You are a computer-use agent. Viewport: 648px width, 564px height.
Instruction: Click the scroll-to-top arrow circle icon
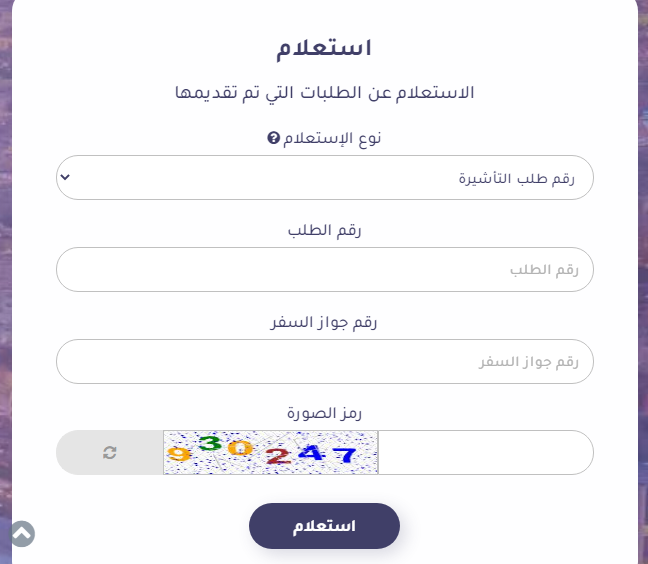(22, 534)
